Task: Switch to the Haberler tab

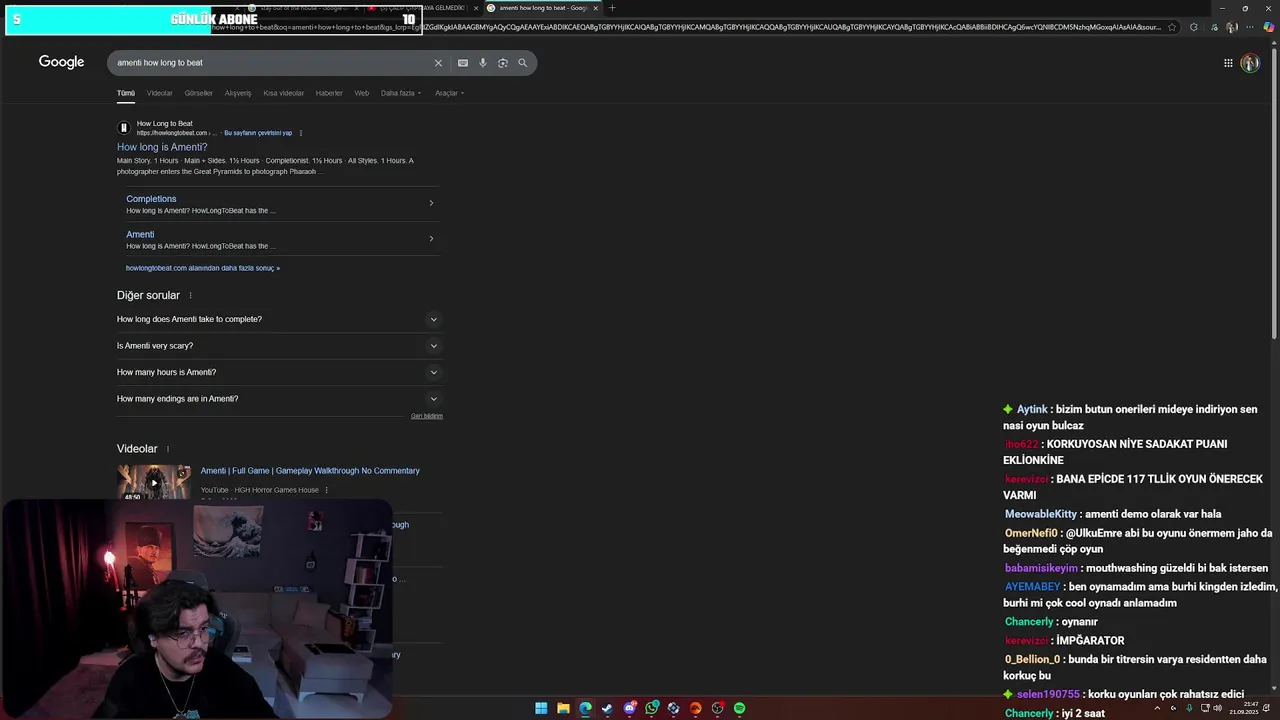Action: [x=329, y=93]
